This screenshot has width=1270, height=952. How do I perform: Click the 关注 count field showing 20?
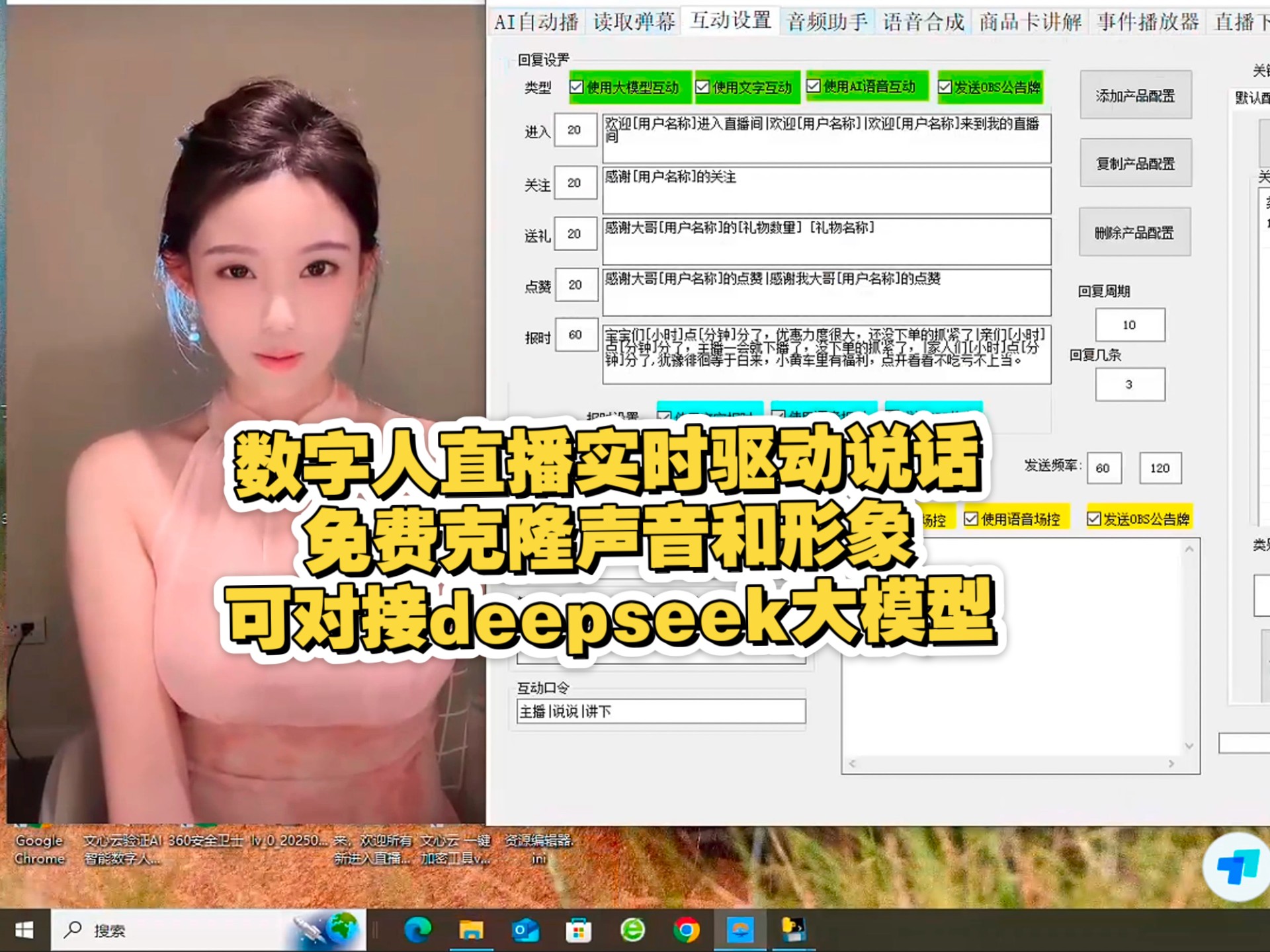tap(575, 183)
